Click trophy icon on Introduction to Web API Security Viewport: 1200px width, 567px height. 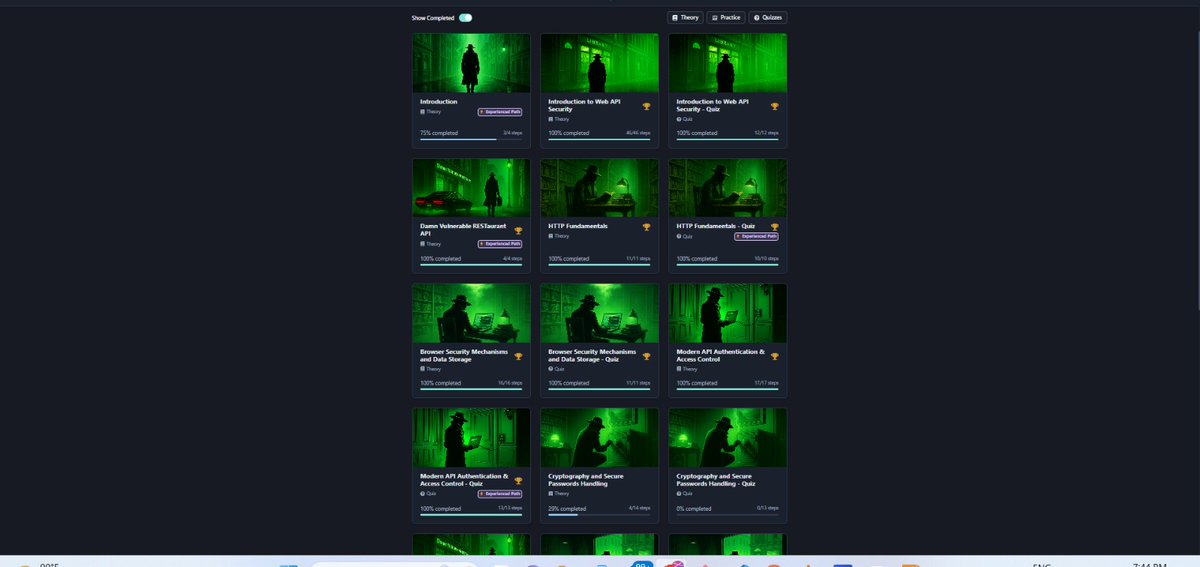pyautogui.click(x=646, y=106)
